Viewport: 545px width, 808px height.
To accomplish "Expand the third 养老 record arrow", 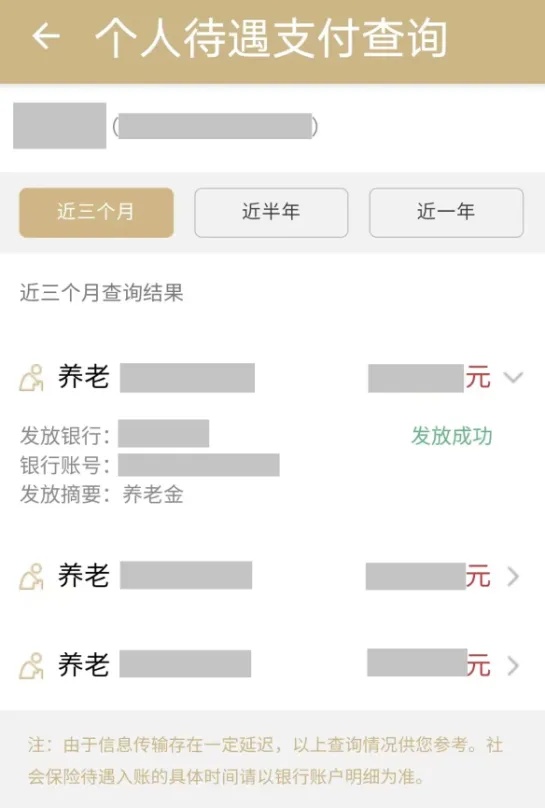I will 513,665.
